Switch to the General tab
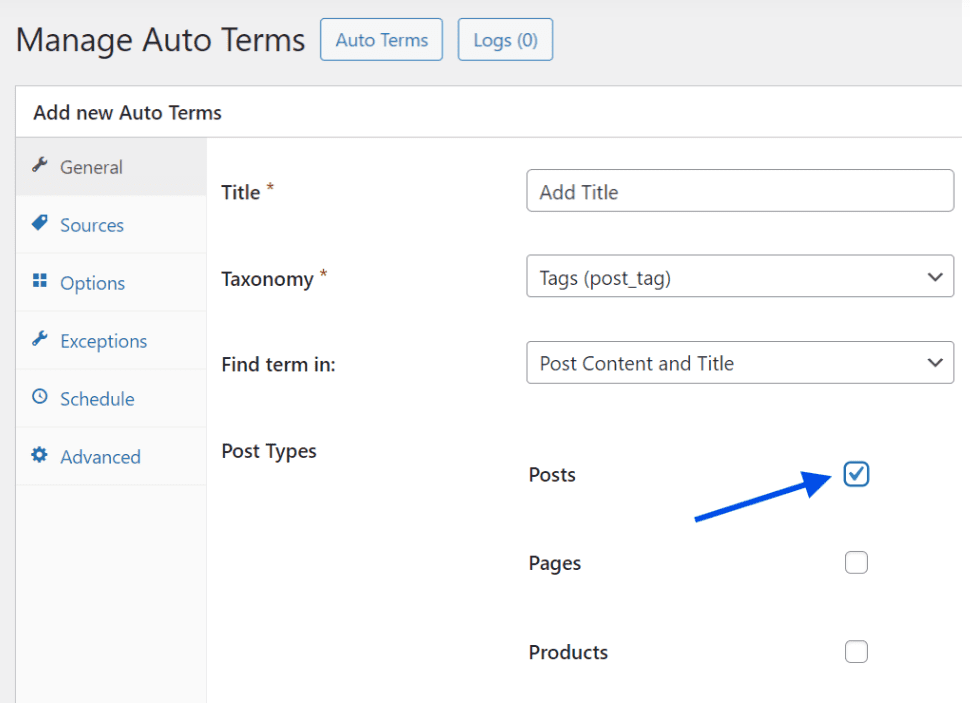The width and height of the screenshot is (970, 703). click(111, 167)
